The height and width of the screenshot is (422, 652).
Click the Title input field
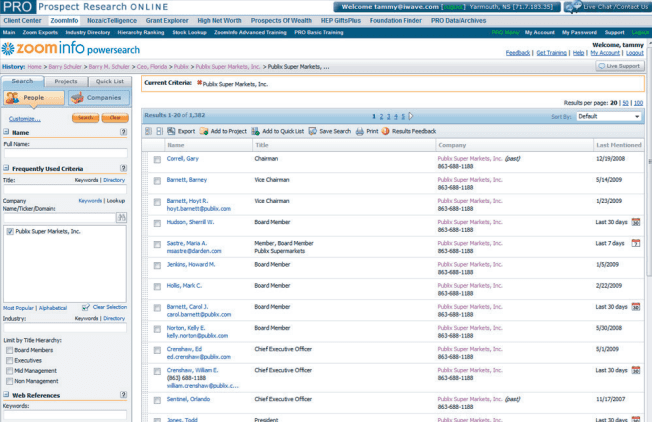point(65,189)
